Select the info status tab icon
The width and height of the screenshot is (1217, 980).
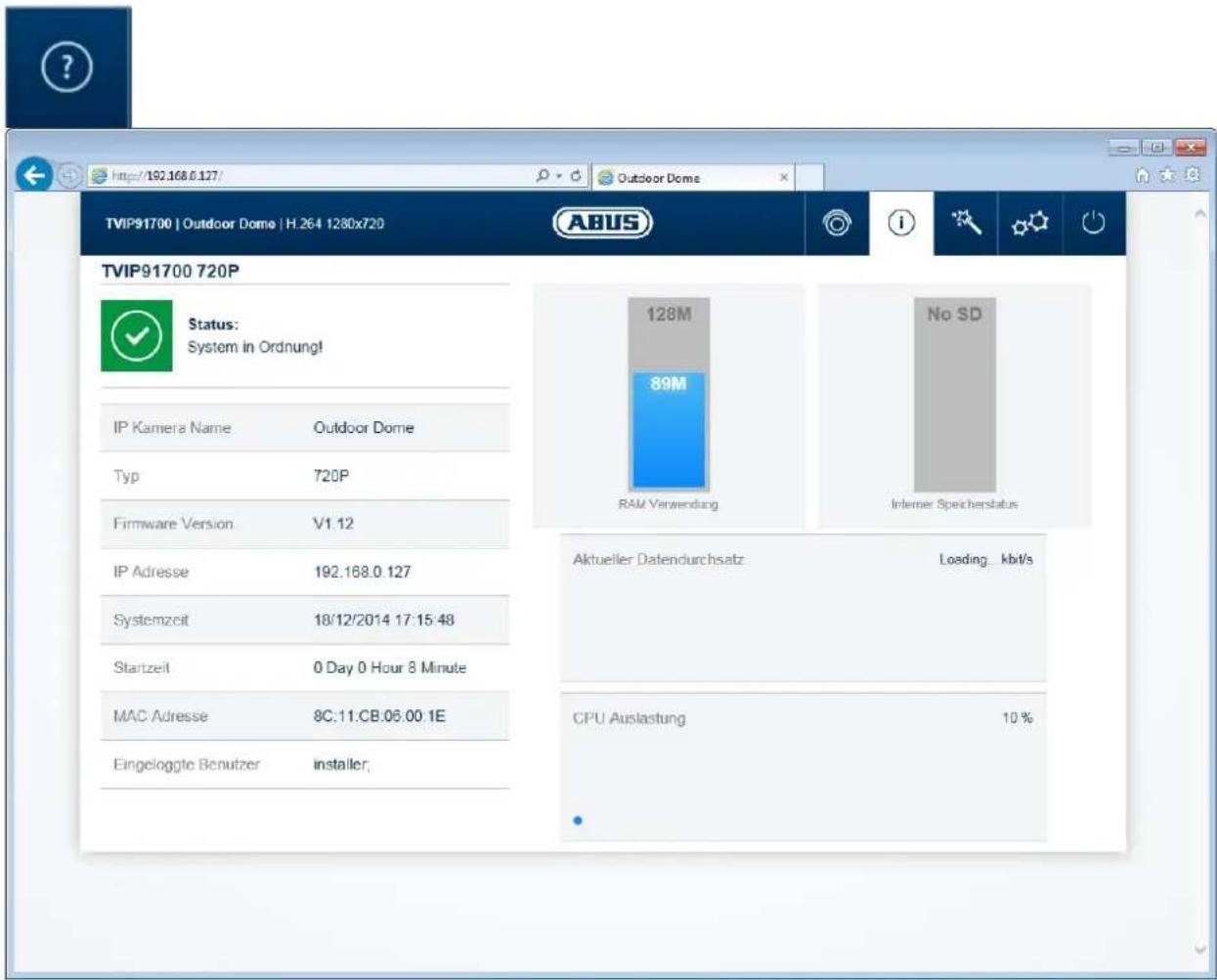901,224
